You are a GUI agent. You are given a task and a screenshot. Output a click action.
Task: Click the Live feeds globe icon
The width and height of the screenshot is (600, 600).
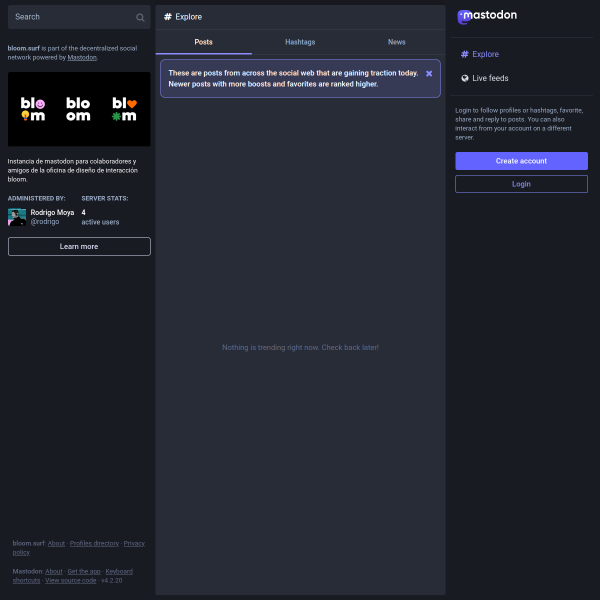(x=465, y=78)
